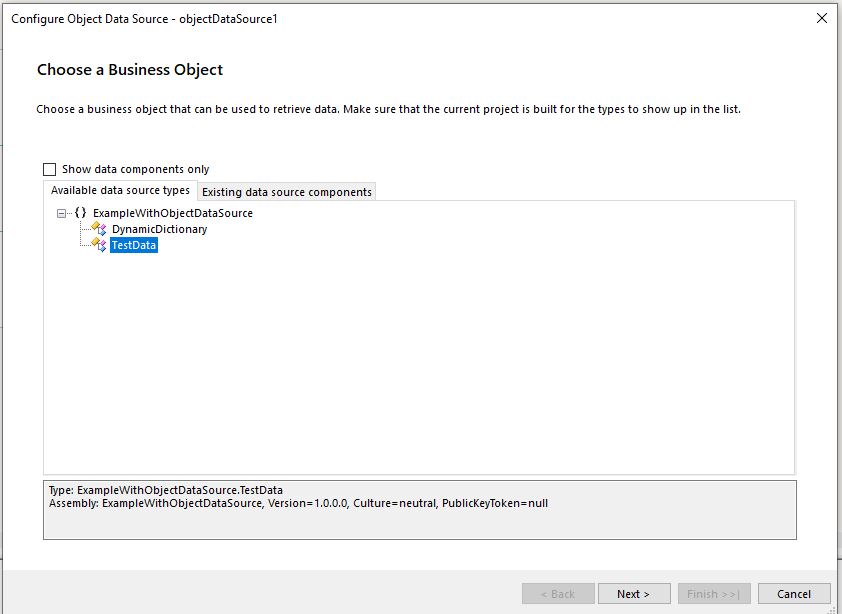This screenshot has width=842, height=614.
Task: Click the Choose a Business Object heading
Action: tap(130, 70)
